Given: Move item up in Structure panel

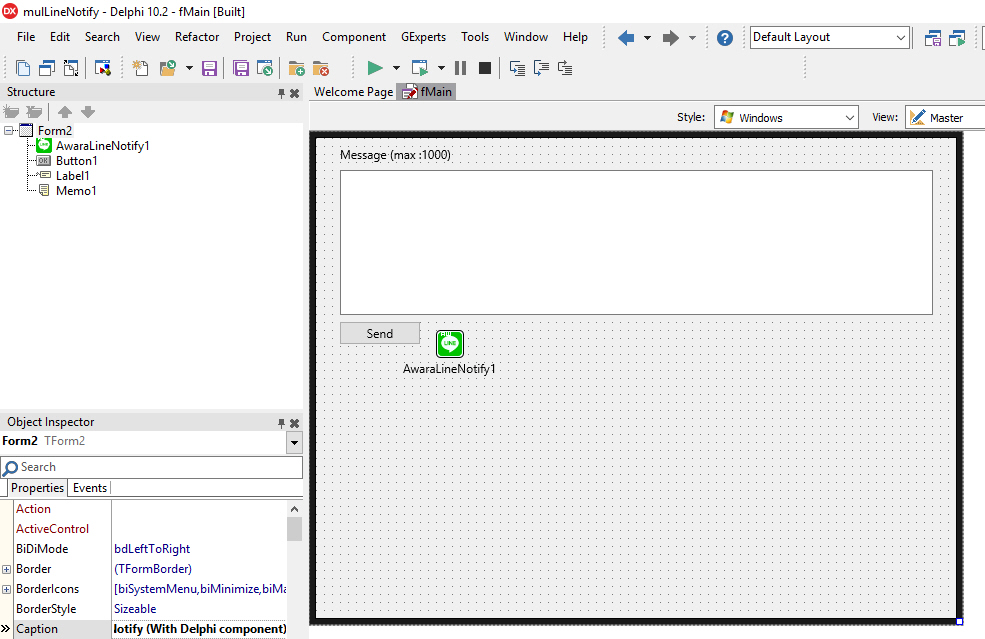Looking at the screenshot, I should click(65, 112).
